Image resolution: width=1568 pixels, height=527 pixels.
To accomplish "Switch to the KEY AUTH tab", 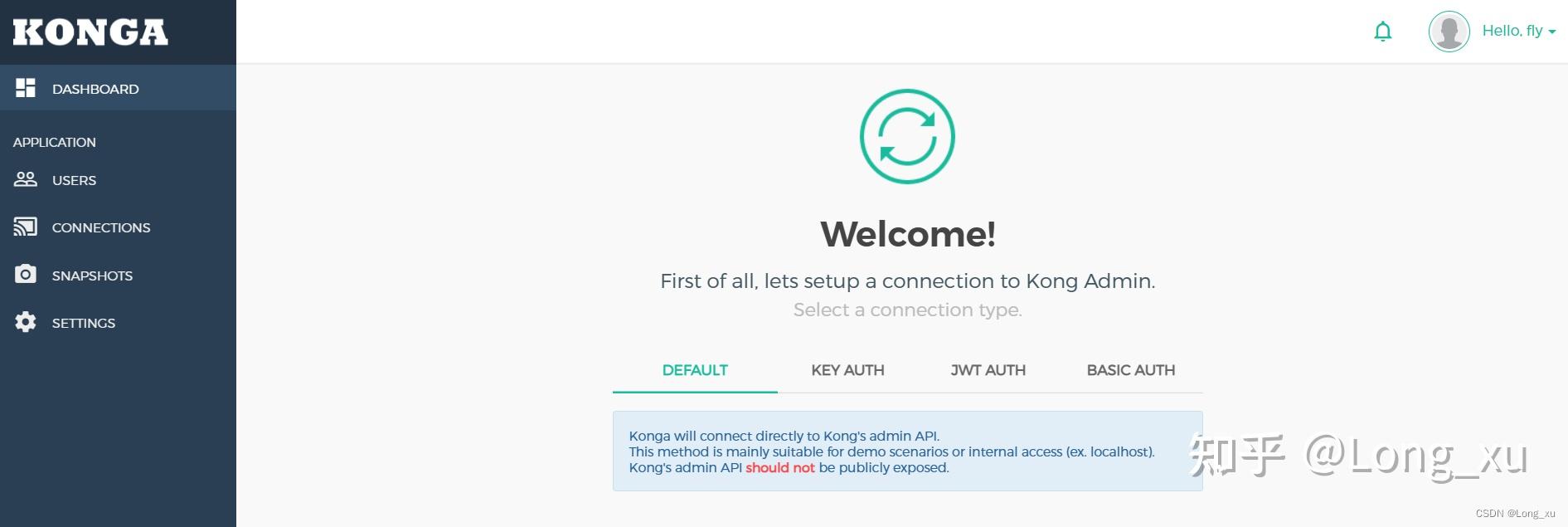I will tap(847, 370).
